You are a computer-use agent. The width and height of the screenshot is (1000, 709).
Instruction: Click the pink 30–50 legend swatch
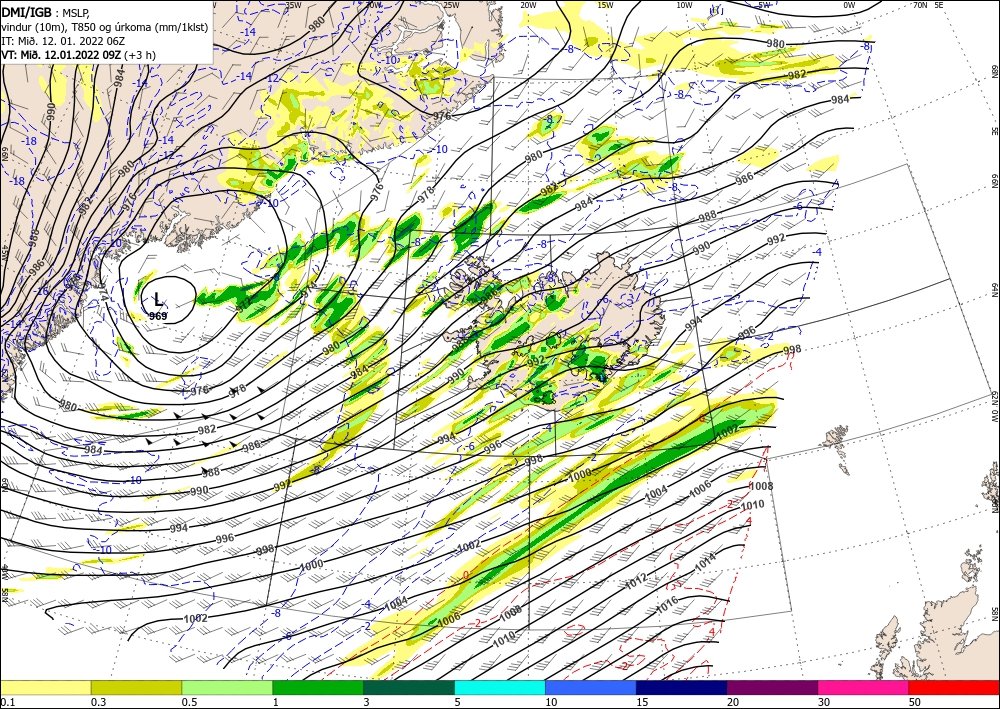(864, 687)
